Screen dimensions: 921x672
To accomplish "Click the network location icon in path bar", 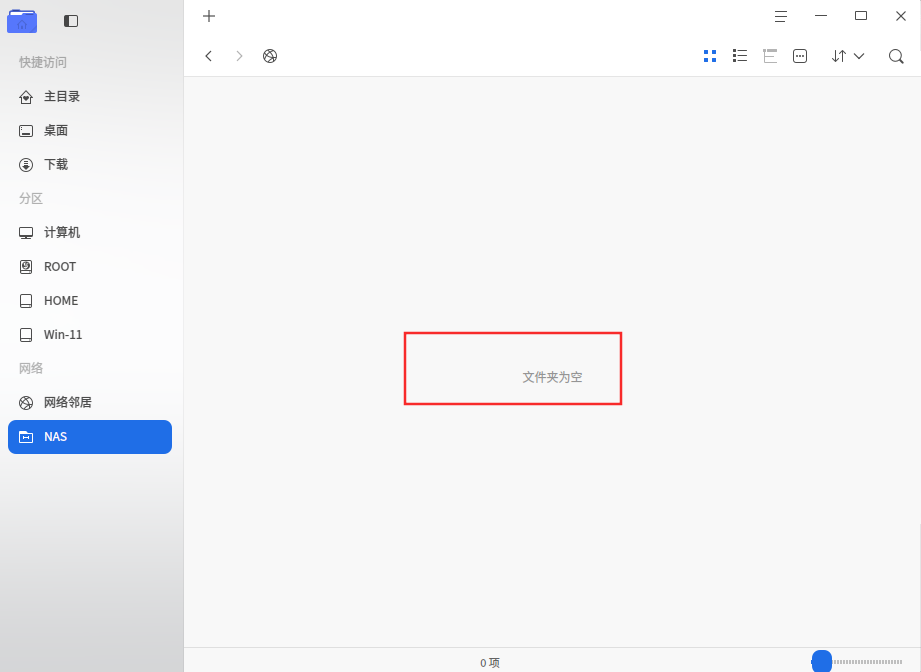I will 270,56.
